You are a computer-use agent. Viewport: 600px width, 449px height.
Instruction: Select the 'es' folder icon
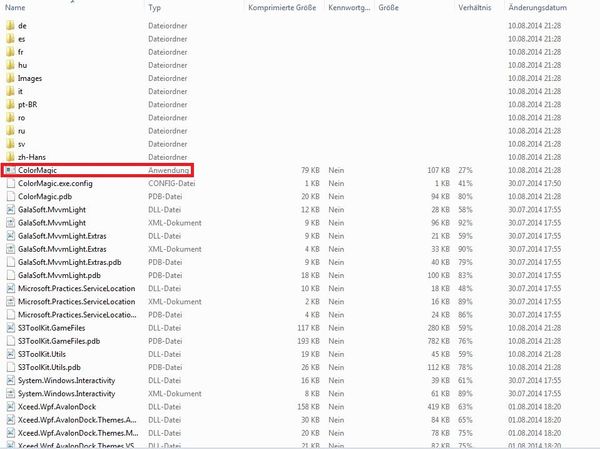point(10,39)
